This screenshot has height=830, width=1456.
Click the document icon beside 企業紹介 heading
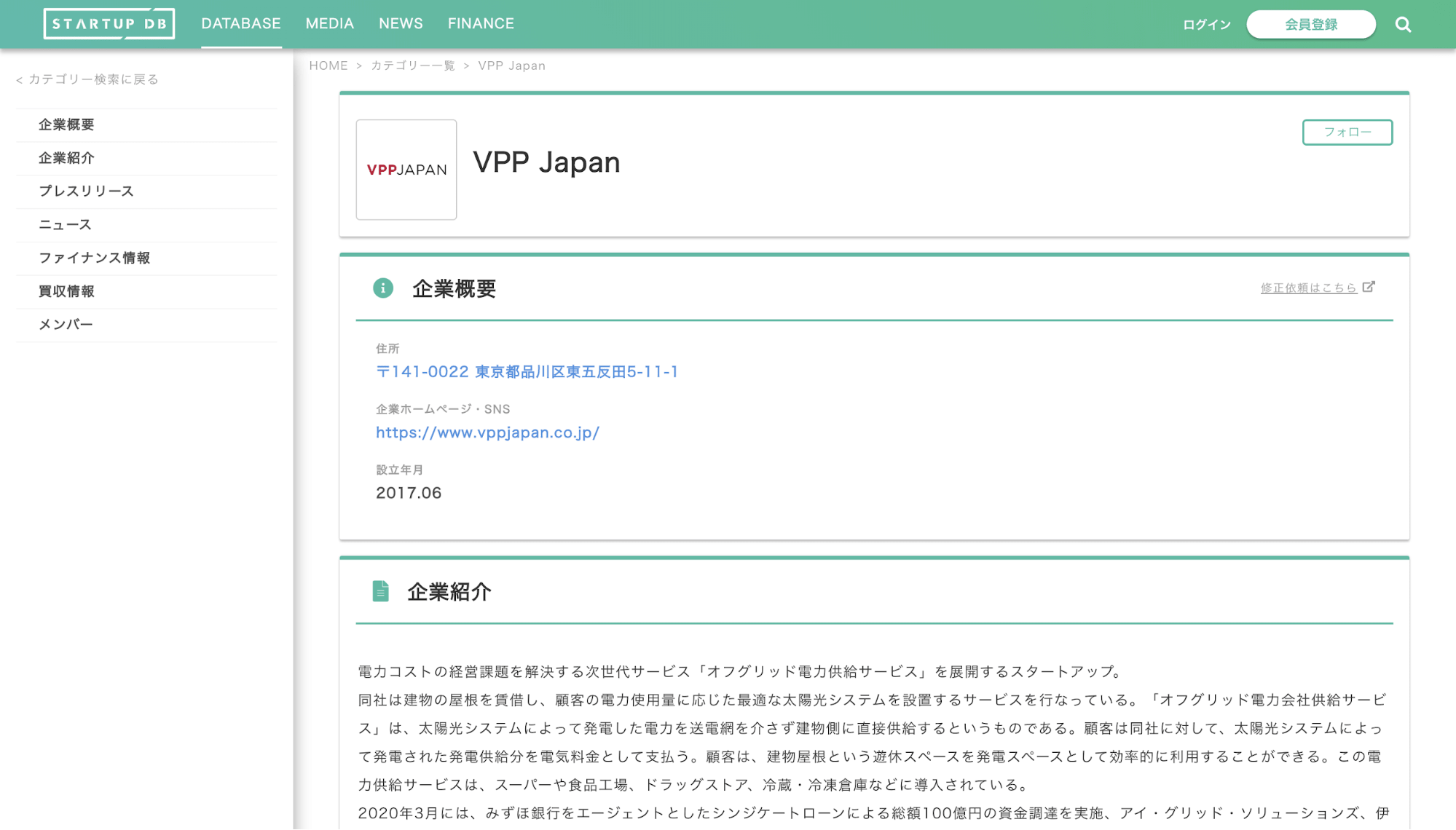pos(380,592)
